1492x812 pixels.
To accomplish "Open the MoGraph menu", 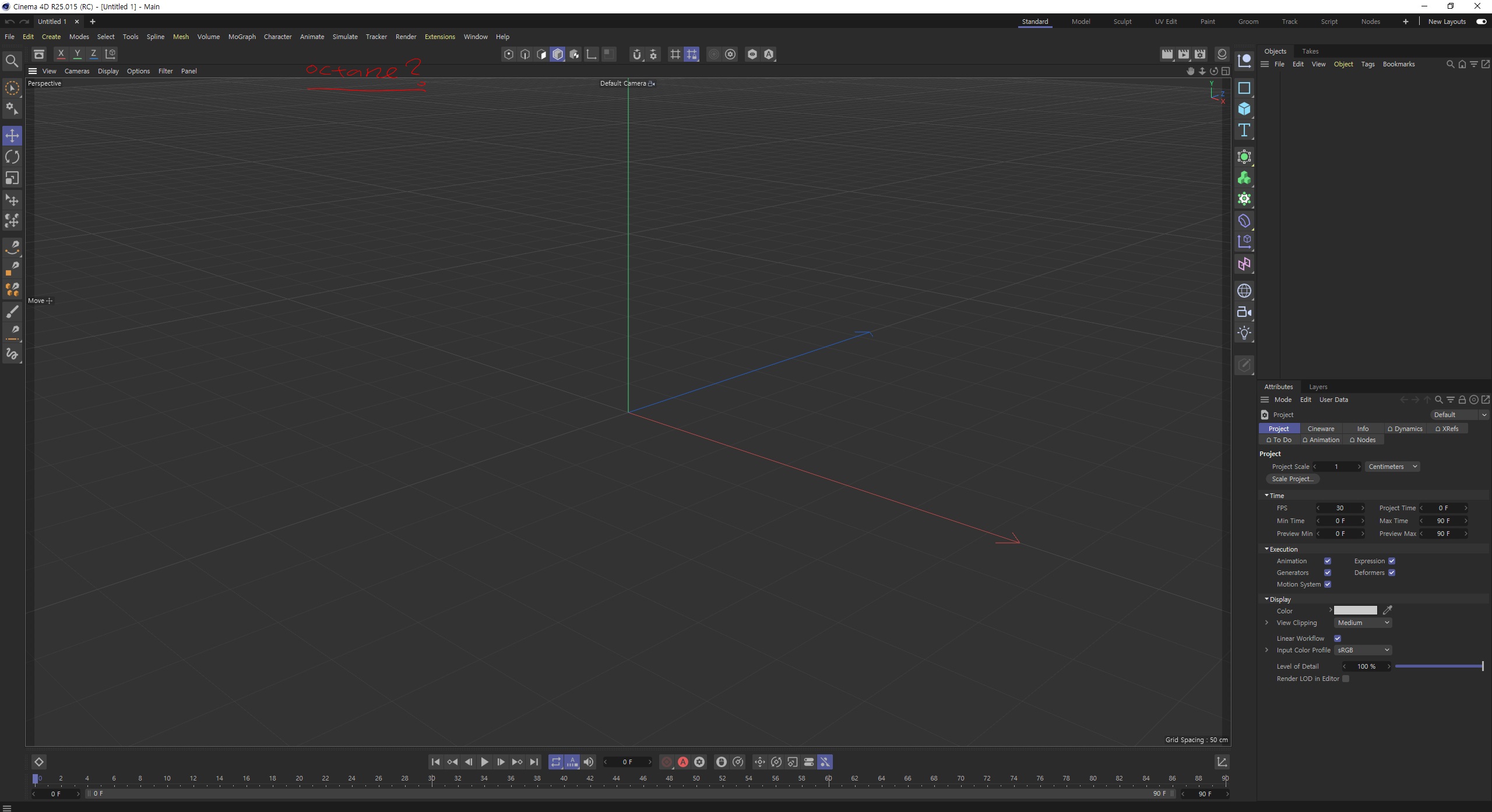I will click(x=242, y=37).
